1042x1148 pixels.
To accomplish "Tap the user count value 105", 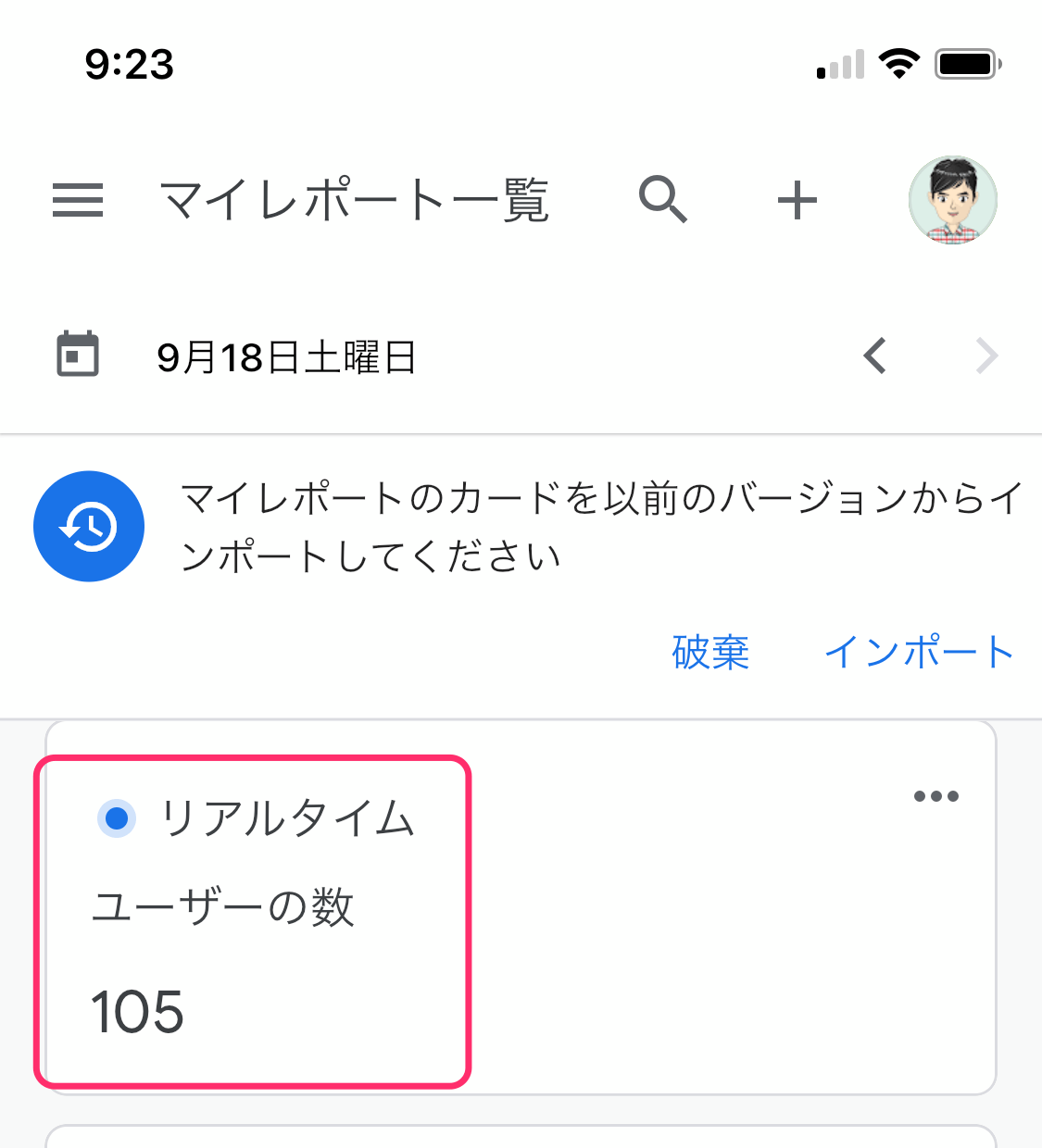I will tap(138, 1012).
